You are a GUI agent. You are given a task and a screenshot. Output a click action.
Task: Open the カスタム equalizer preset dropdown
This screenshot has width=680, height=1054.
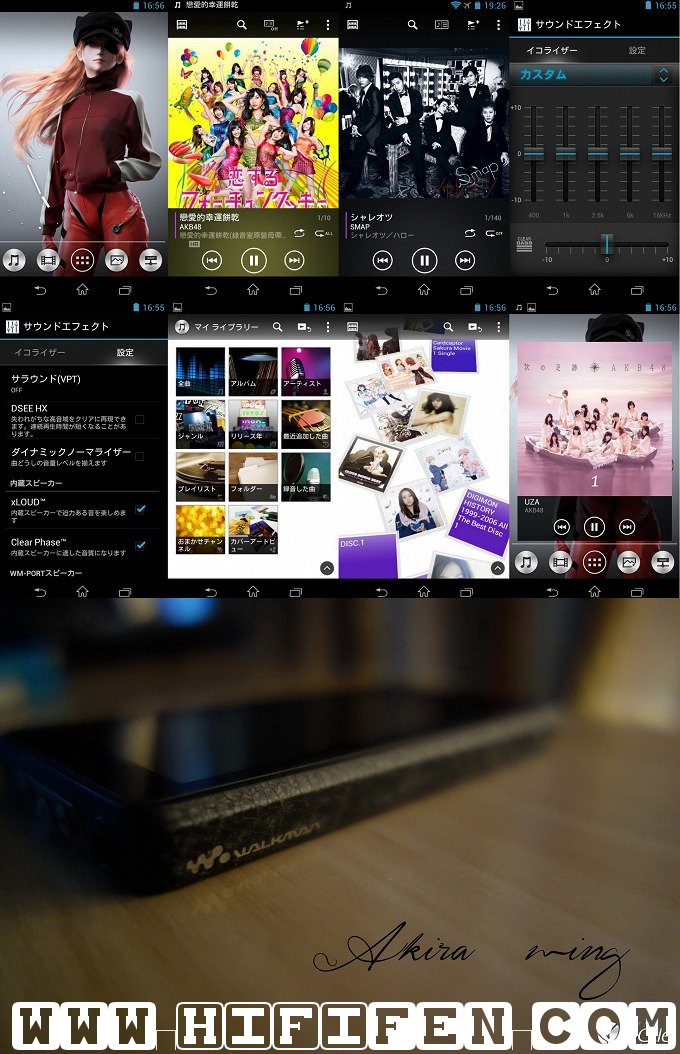593,75
